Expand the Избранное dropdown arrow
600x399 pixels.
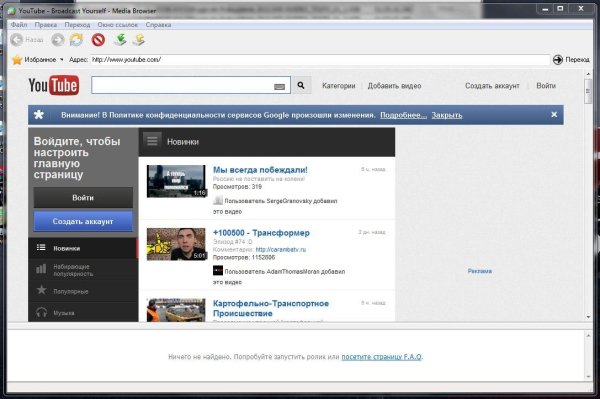click(62, 60)
